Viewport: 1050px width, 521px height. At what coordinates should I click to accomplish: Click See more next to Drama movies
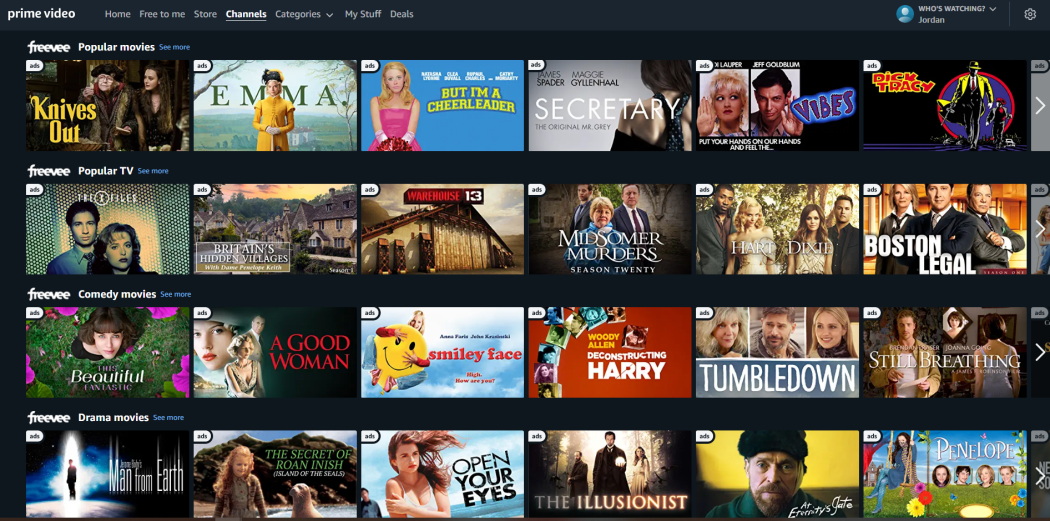coord(168,418)
